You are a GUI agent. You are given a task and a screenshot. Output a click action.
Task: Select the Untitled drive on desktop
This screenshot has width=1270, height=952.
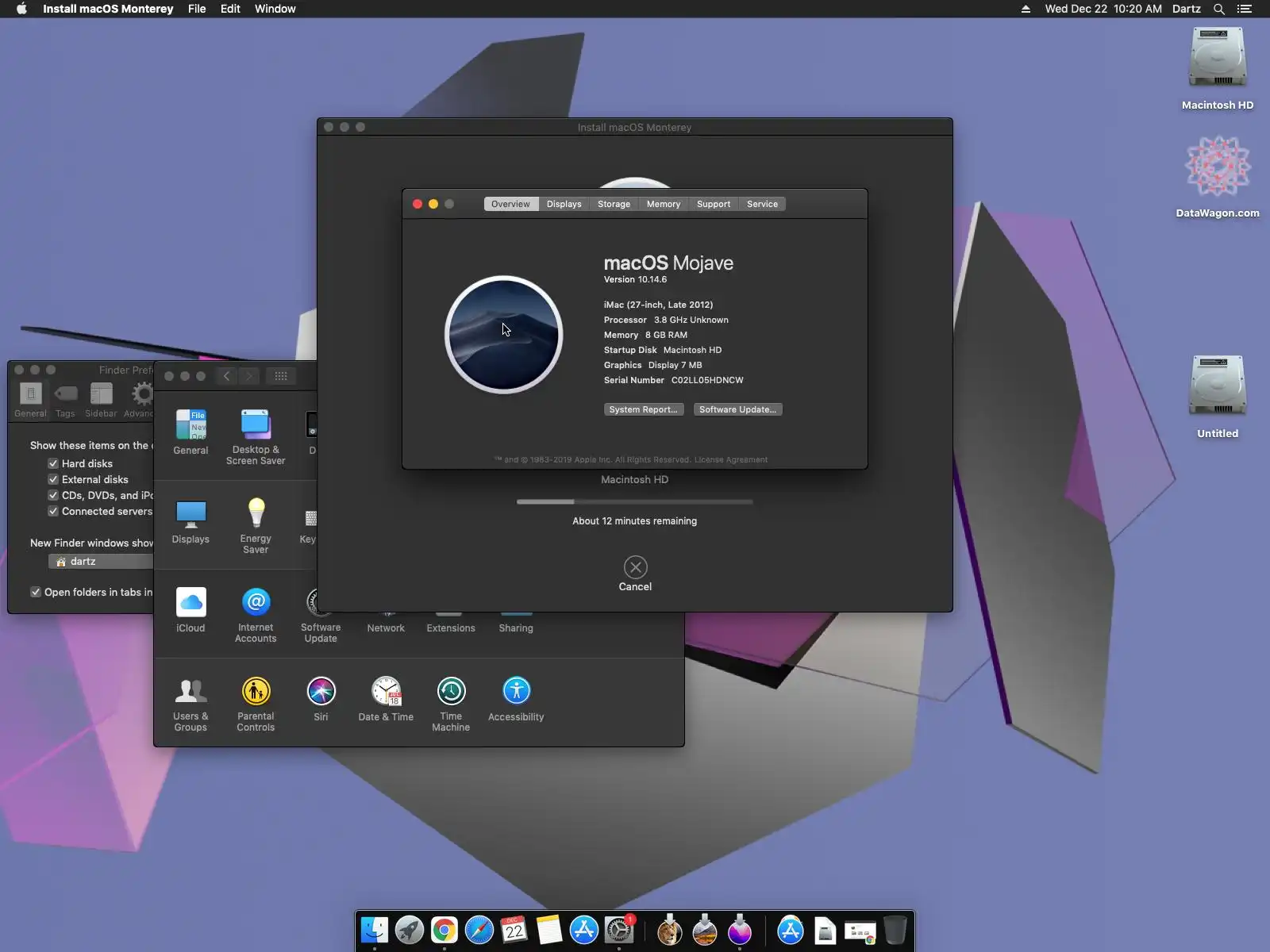point(1218,397)
